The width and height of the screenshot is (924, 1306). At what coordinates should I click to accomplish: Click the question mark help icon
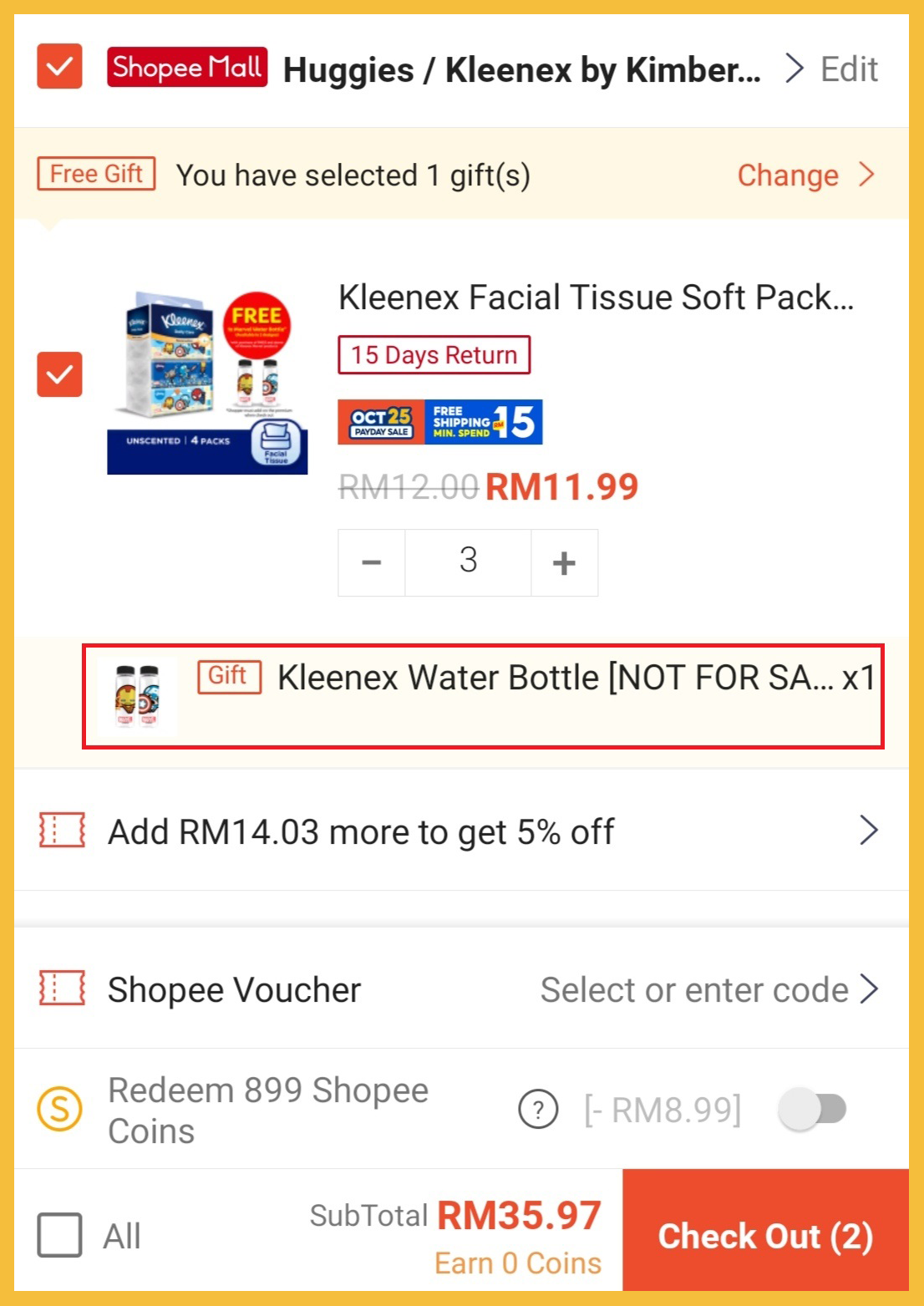(538, 1110)
